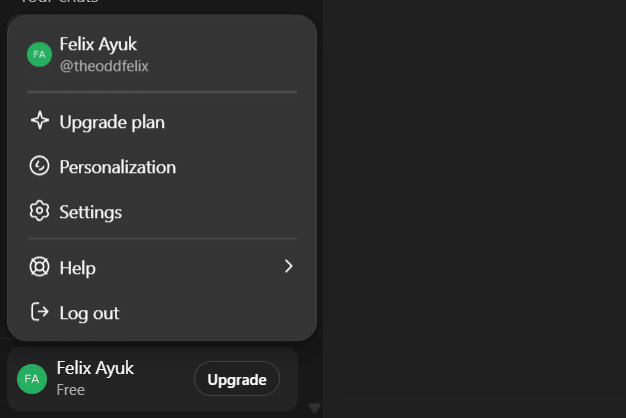Open the Settings menu entry text
This screenshot has height=418, width=626.
click(x=90, y=212)
